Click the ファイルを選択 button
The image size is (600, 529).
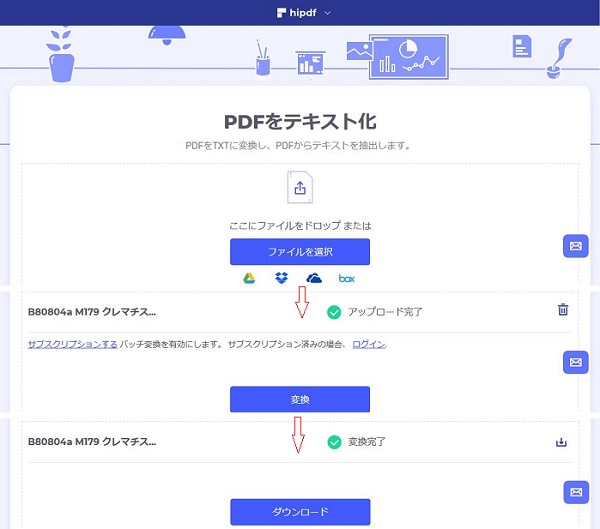click(x=300, y=252)
